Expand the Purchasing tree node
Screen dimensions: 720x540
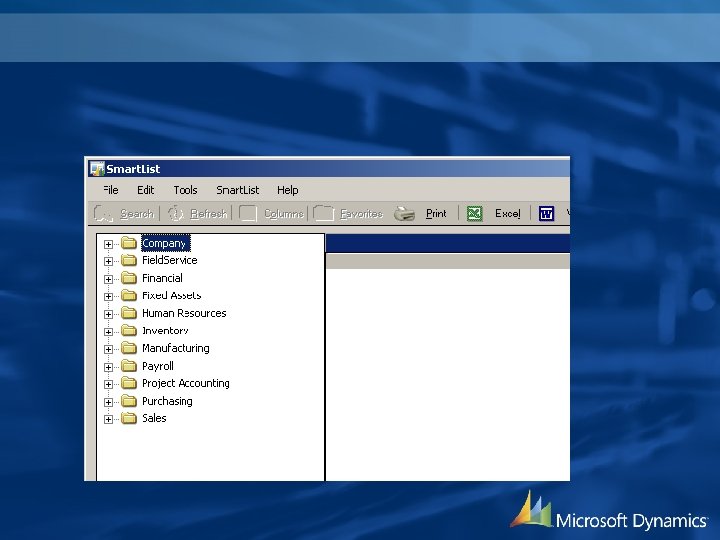coord(108,402)
